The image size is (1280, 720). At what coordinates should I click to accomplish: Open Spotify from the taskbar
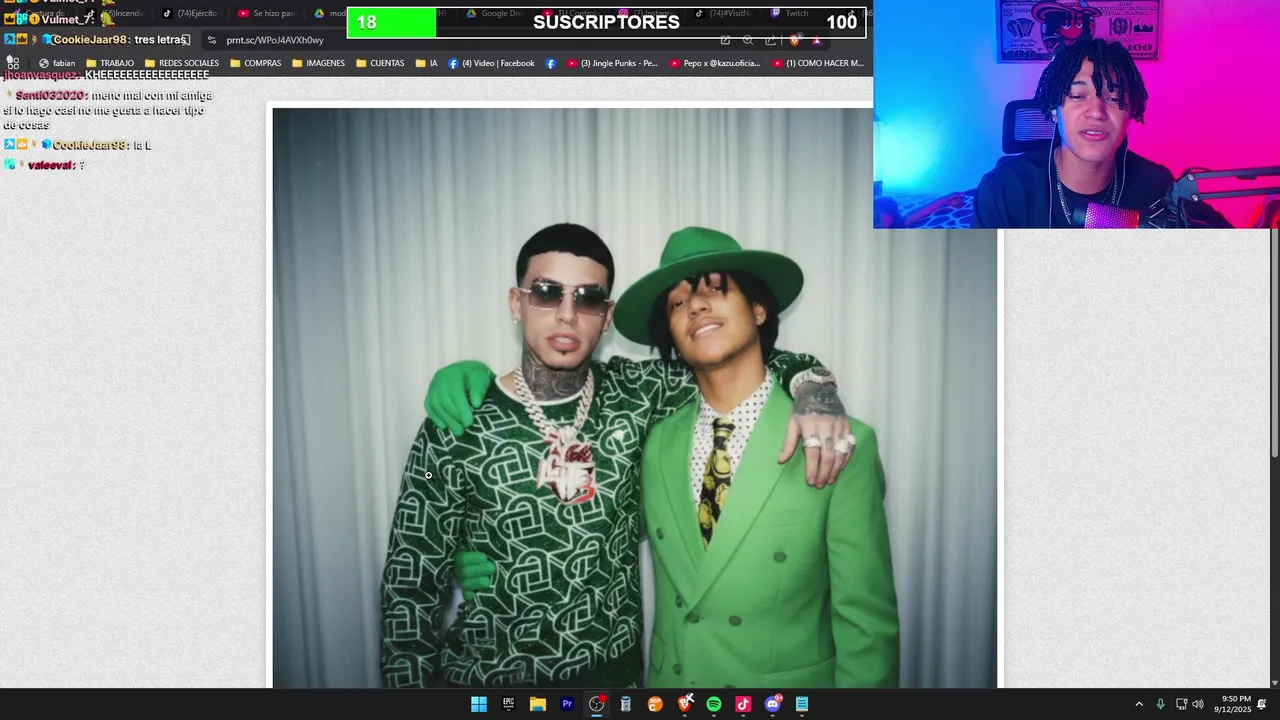714,704
